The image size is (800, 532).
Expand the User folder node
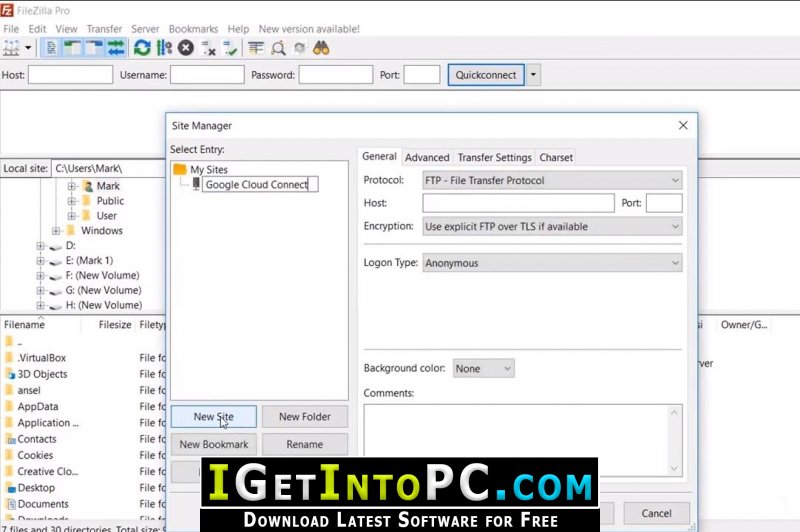pyautogui.click(x=72, y=216)
